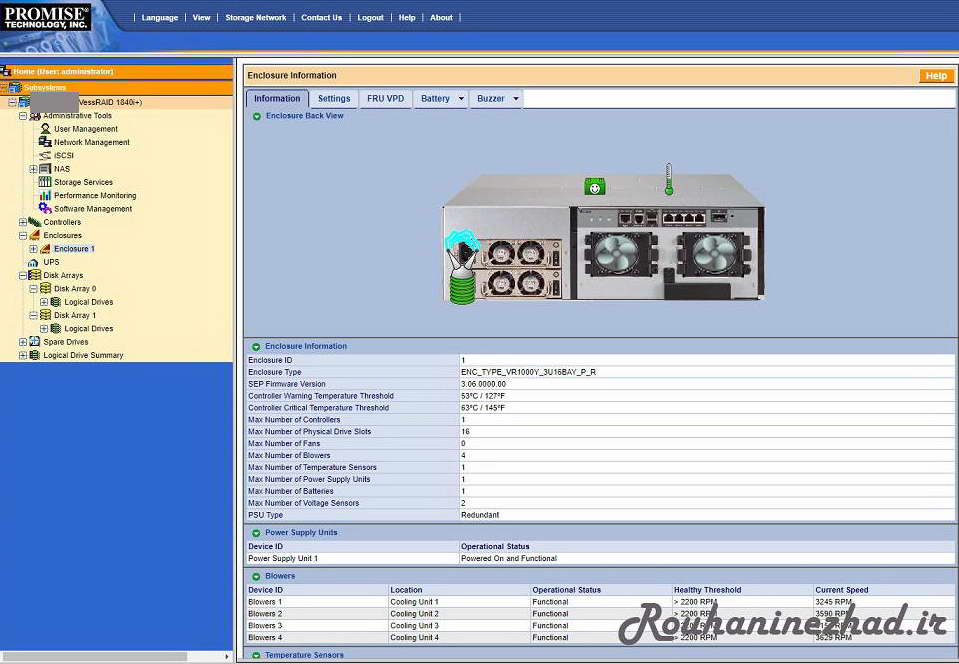This screenshot has width=959, height=664.
Task: Open the Battery tab dropdown arrow
Action: coord(461,99)
